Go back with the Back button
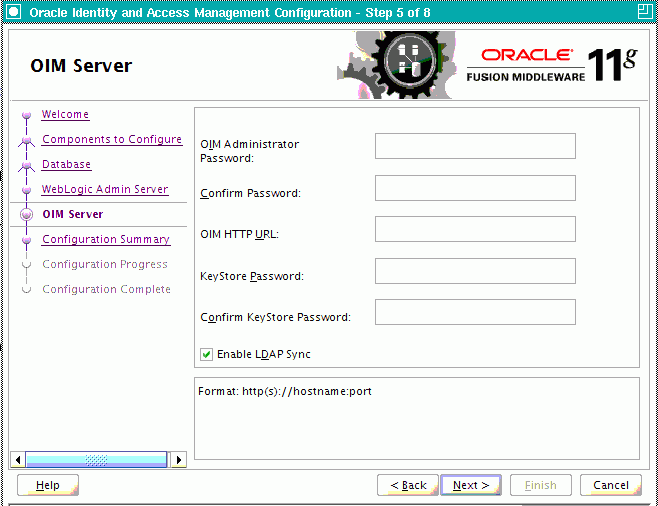Image resolution: width=658 pixels, height=506 pixels. pos(408,485)
